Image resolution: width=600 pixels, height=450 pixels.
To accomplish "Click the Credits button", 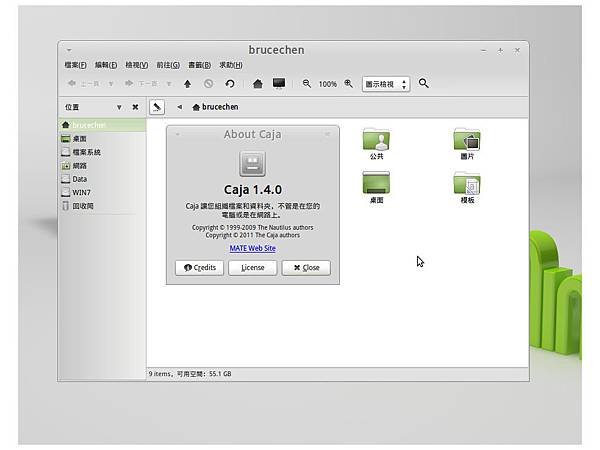I will point(199,267).
